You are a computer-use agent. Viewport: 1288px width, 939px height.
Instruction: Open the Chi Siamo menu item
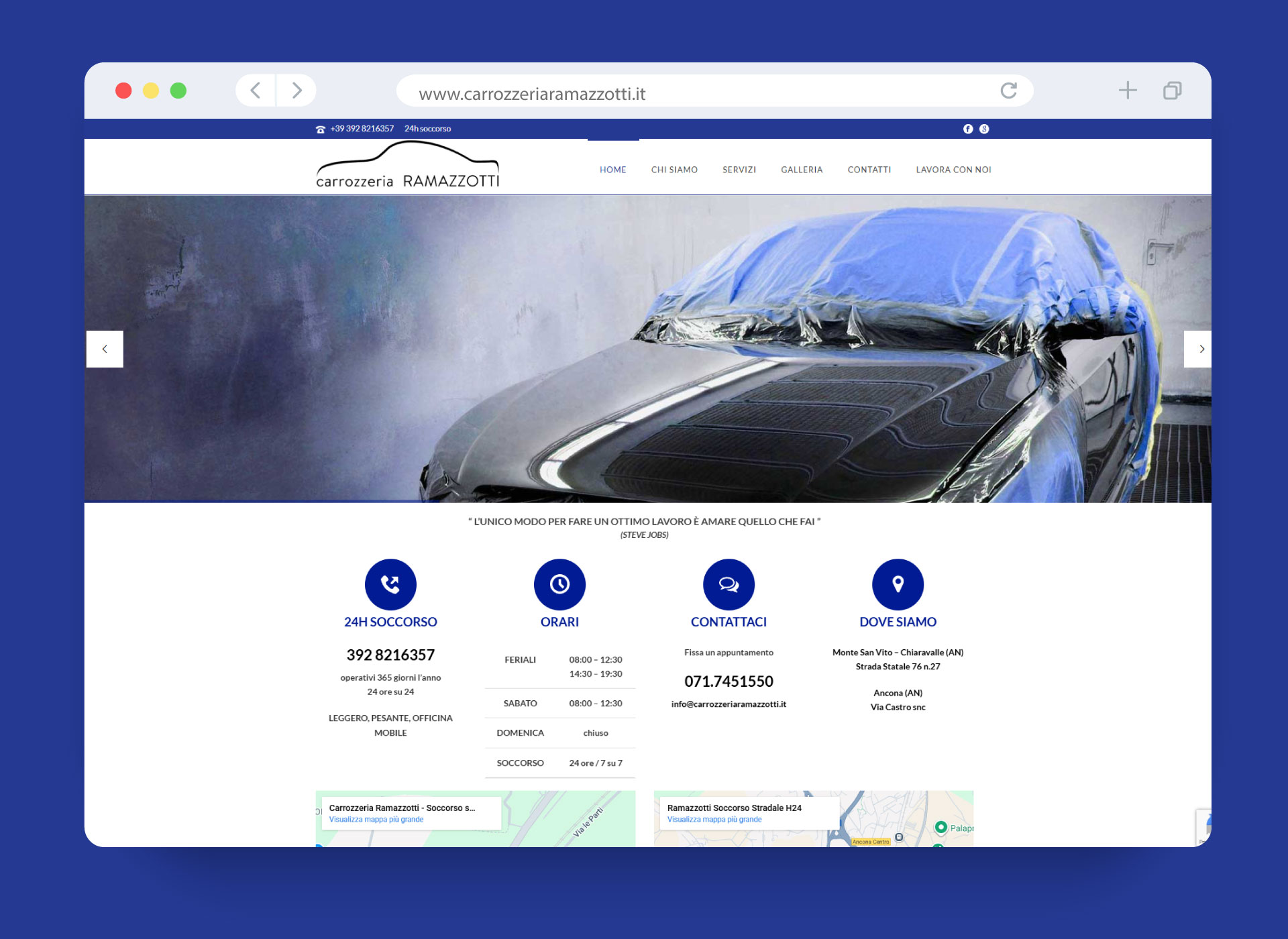click(x=674, y=170)
